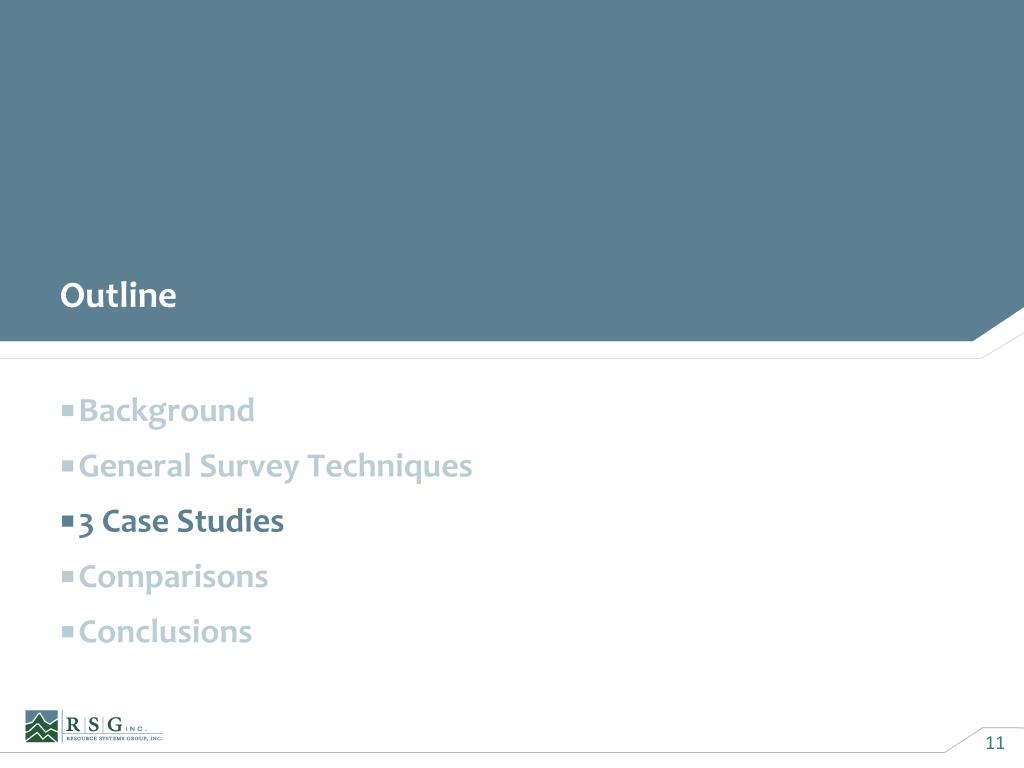The image size is (1024, 768).
Task: Click the letter G in the RSG logo
Action: [115, 724]
